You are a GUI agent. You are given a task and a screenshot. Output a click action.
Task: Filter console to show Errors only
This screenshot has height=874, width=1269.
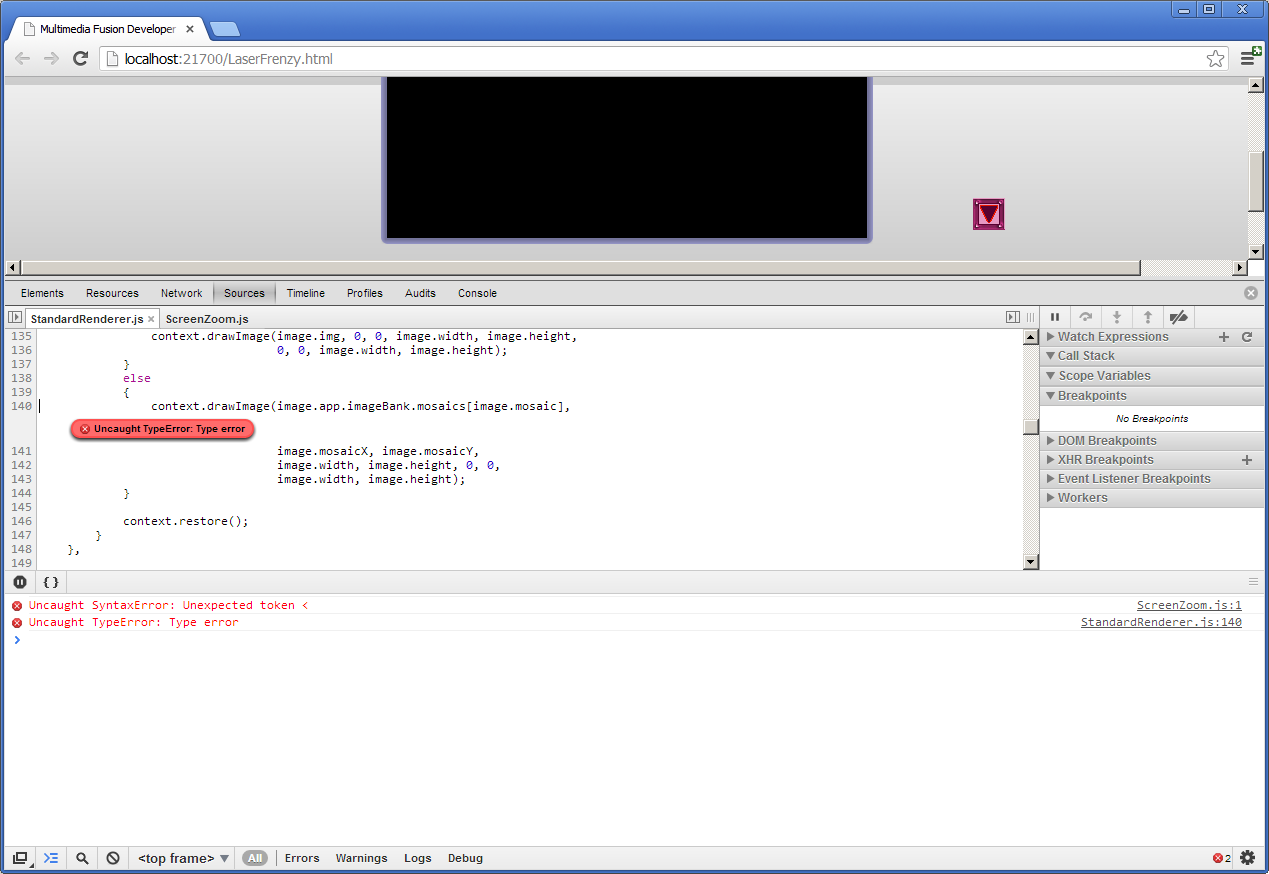[x=302, y=858]
